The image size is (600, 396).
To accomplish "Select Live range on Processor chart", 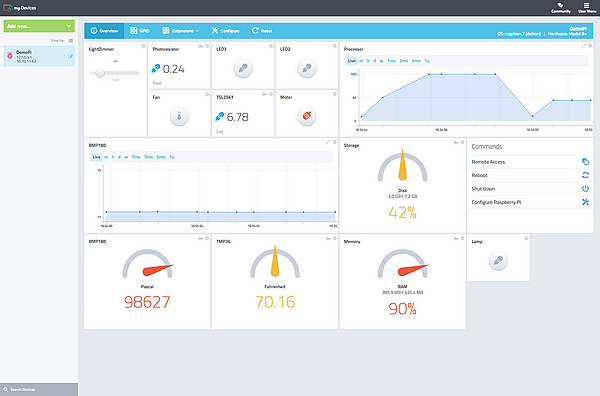I will [x=352, y=60].
